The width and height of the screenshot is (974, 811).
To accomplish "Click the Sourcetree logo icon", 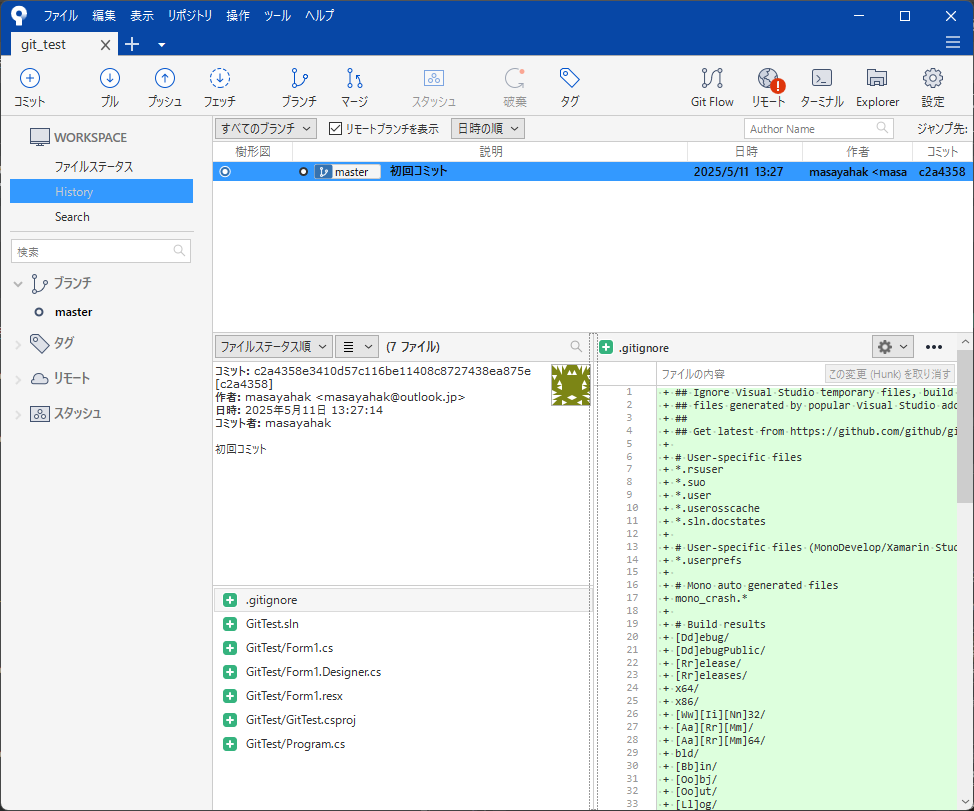I will tap(19, 15).
